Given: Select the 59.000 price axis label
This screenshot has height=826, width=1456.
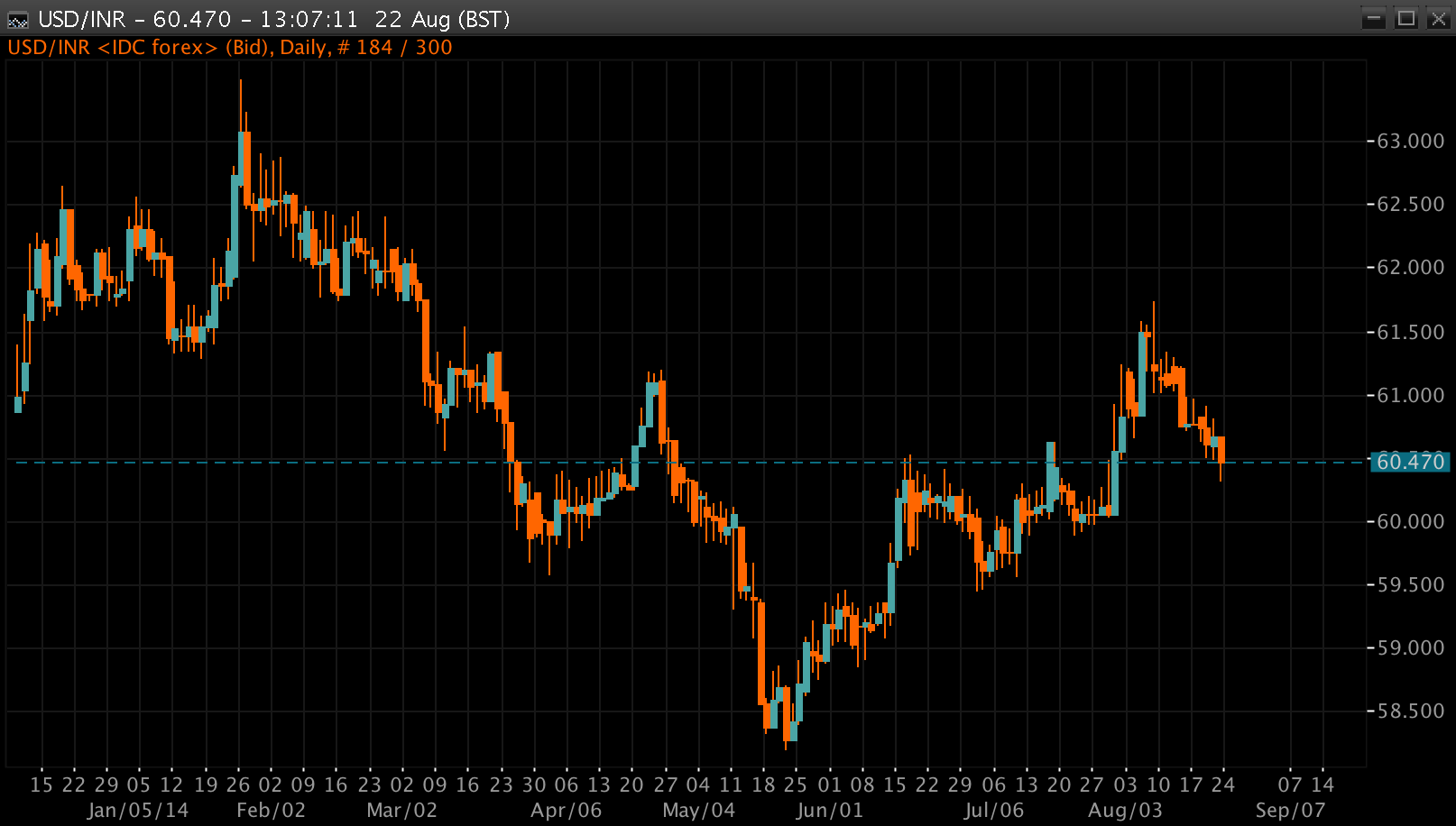Looking at the screenshot, I should [x=1410, y=648].
